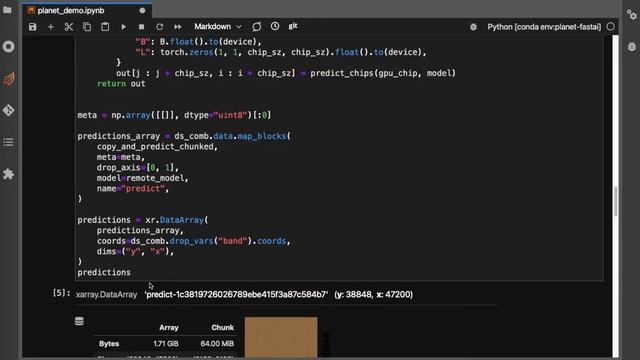Click the copy_and_predict_chunked argument
Image resolution: width=640 pixels, height=360 pixels.
tap(157, 147)
